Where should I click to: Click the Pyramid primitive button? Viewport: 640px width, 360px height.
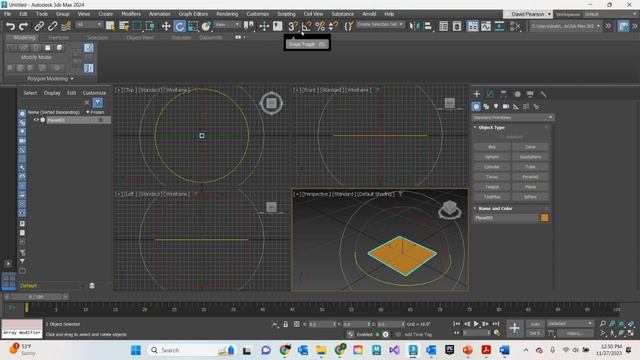click(530, 177)
